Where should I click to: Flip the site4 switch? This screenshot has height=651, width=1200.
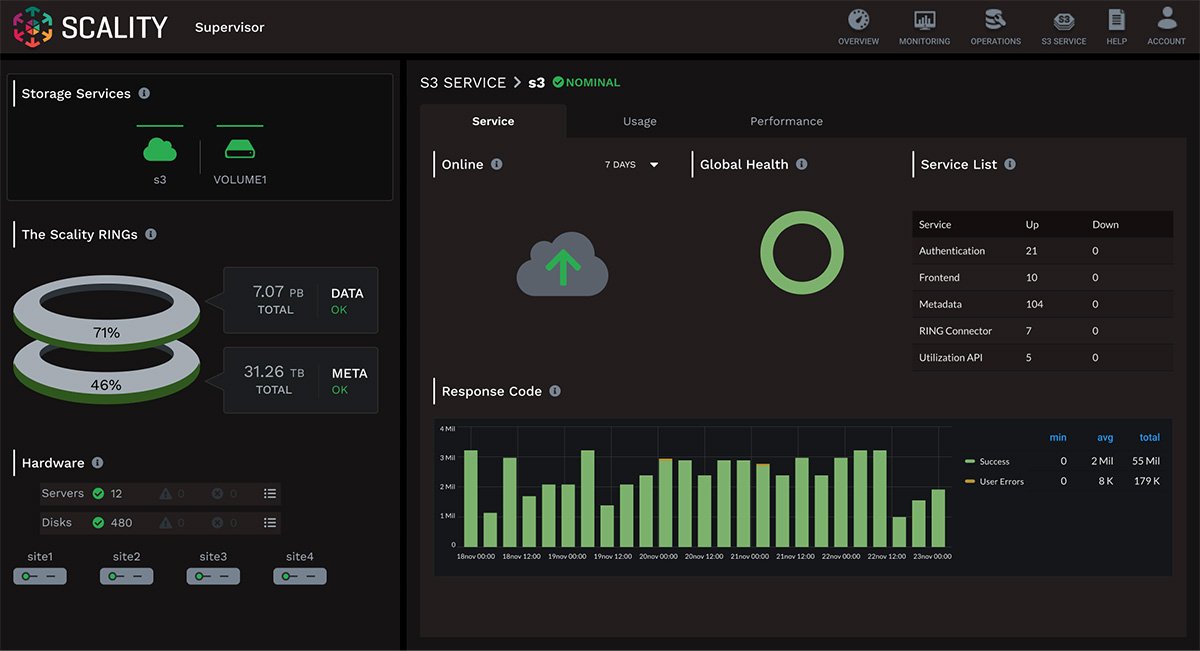click(299, 576)
